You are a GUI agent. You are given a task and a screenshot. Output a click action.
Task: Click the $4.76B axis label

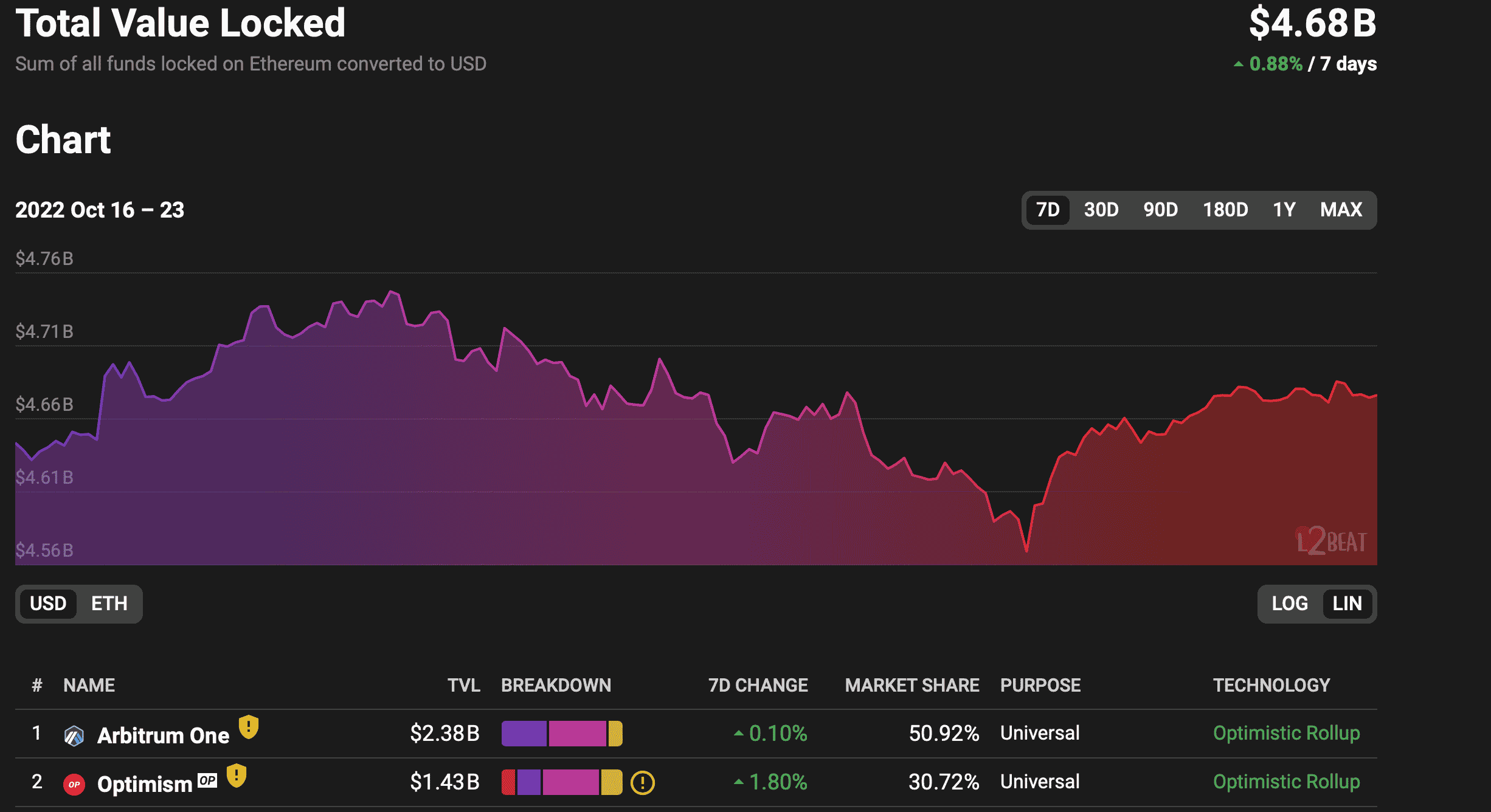pos(44,259)
